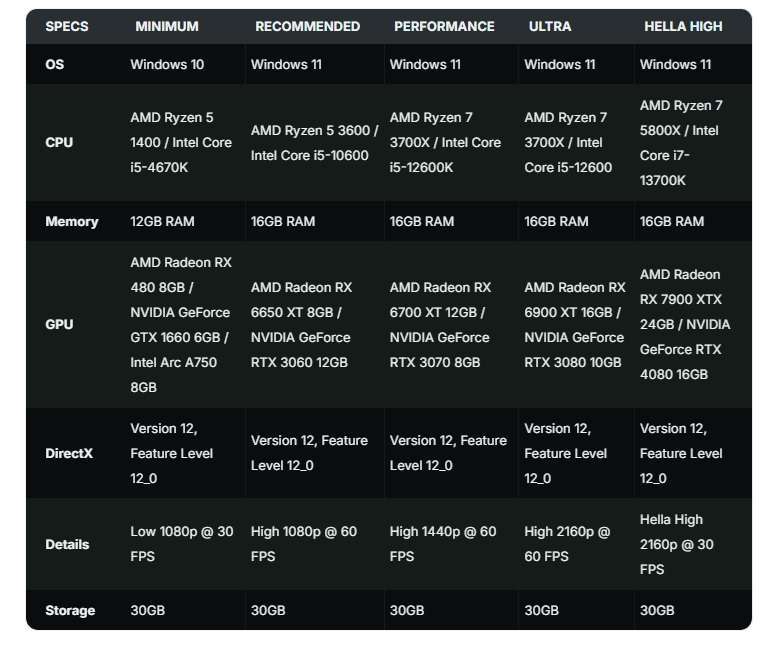The width and height of the screenshot is (774, 645).
Task: Click the Hella High 2160p @ 30 FPS cell
Action: tap(677, 544)
